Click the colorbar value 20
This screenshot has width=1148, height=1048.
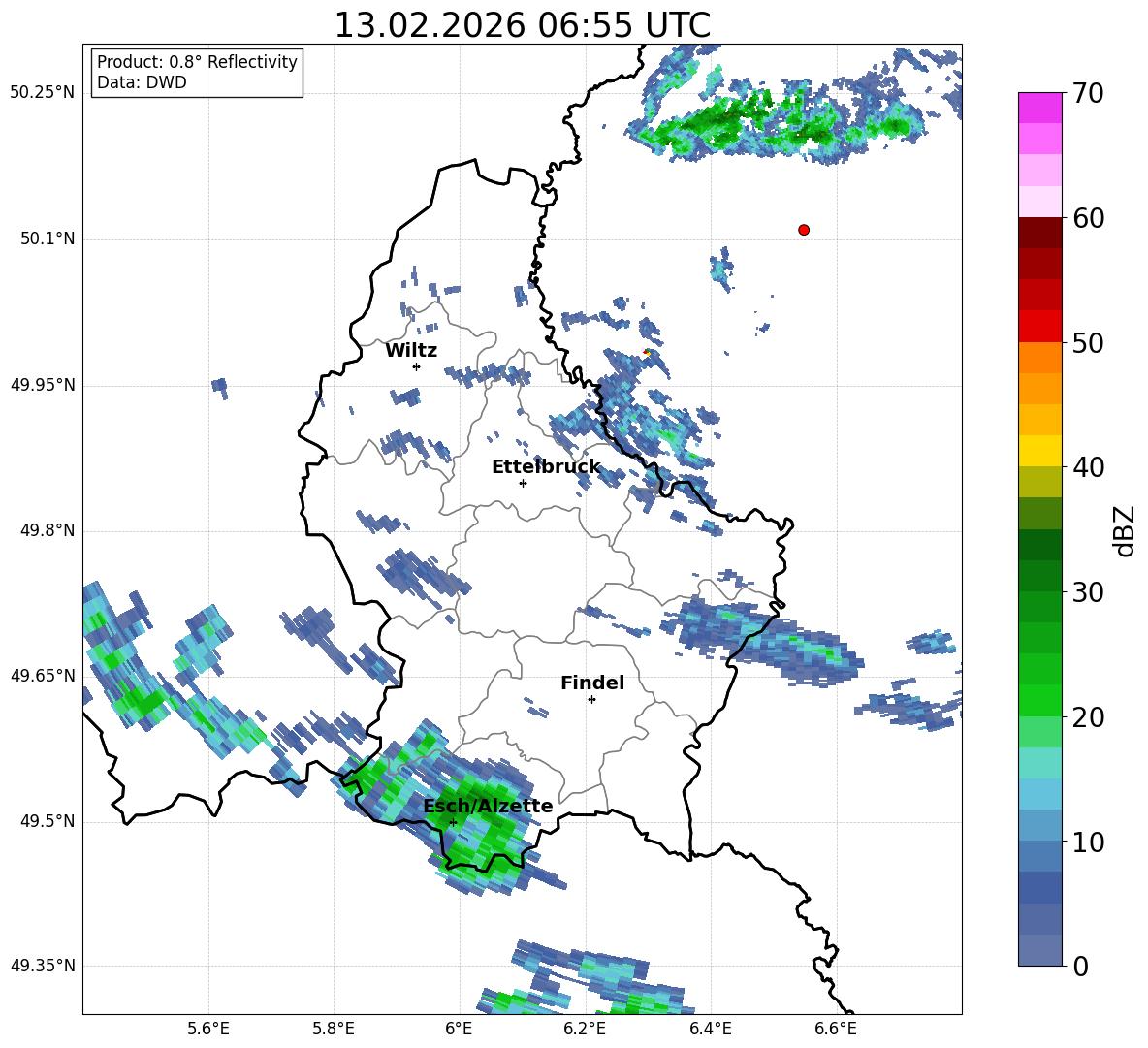(x=1088, y=717)
